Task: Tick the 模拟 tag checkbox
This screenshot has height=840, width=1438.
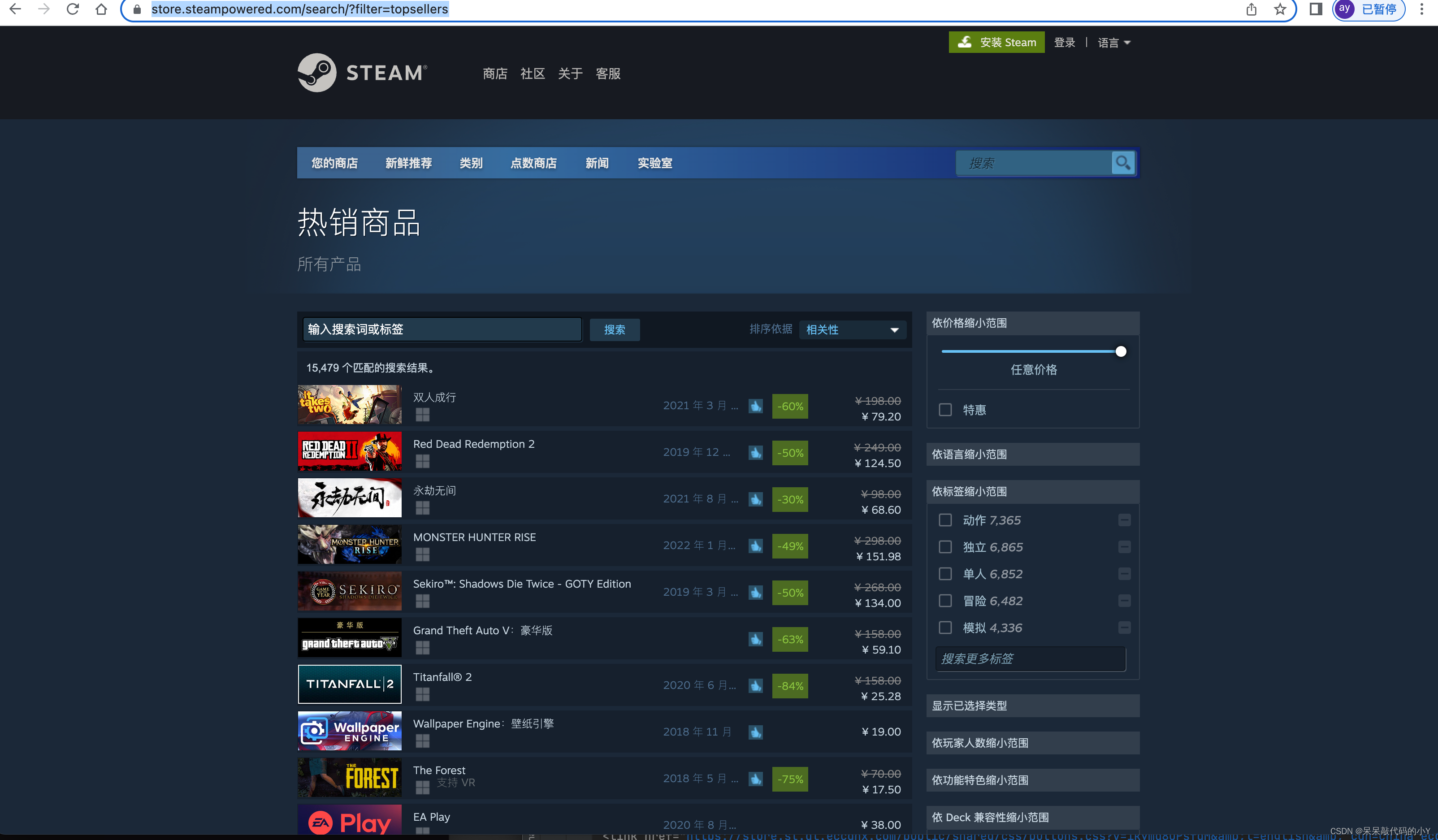Action: (945, 628)
